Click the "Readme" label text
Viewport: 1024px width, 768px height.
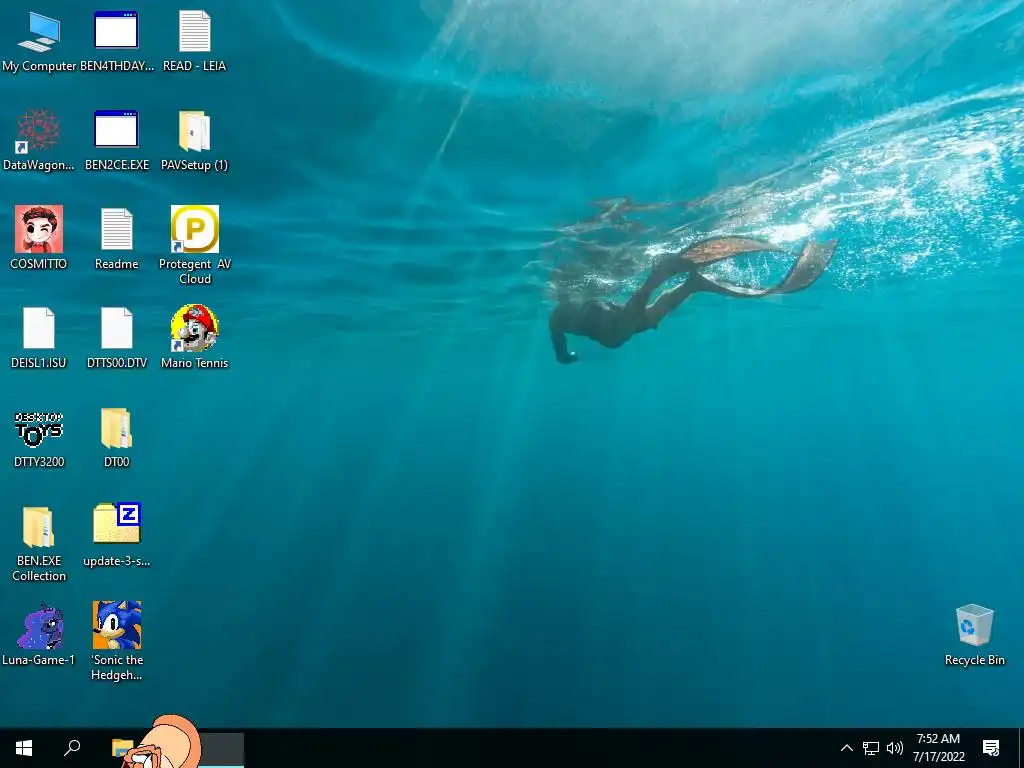click(x=117, y=264)
